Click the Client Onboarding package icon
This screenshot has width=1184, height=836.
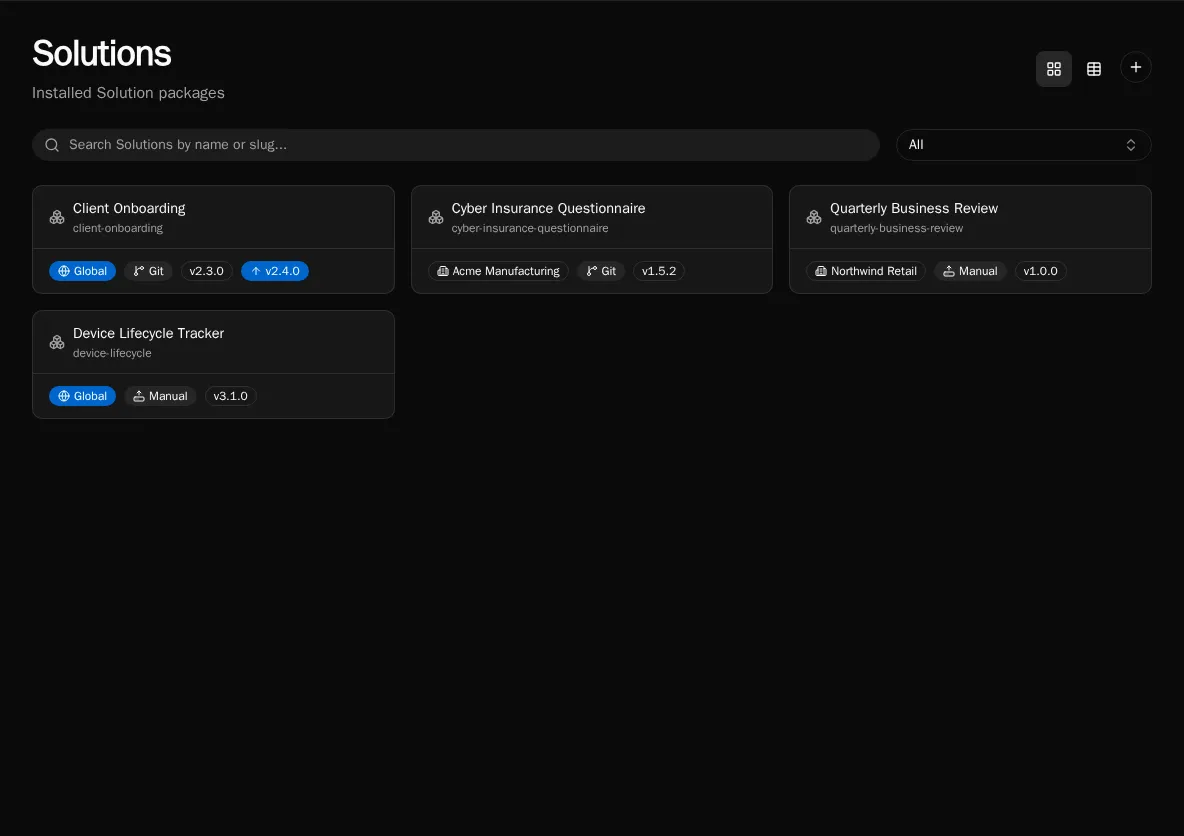point(57,217)
